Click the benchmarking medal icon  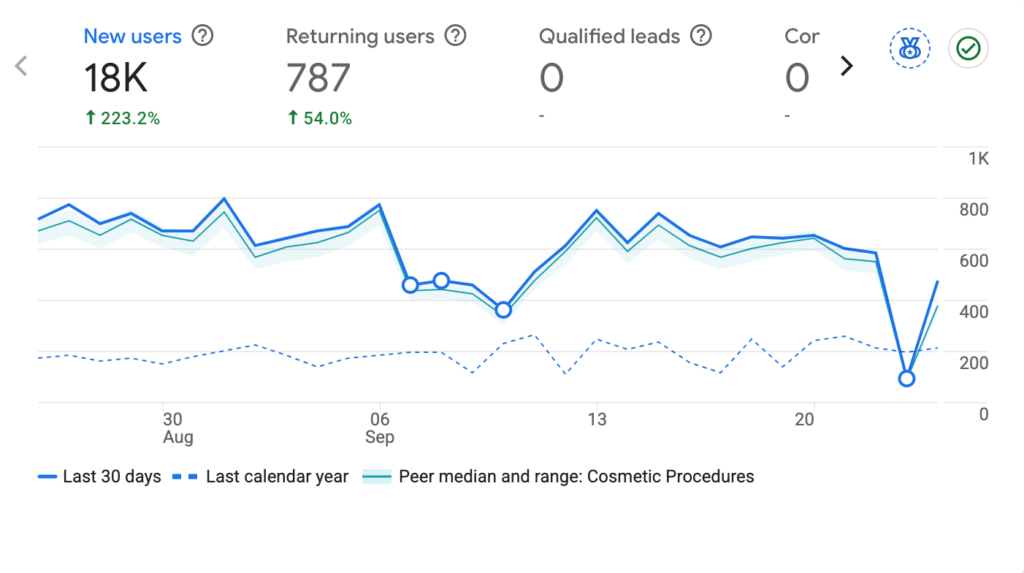(910, 48)
